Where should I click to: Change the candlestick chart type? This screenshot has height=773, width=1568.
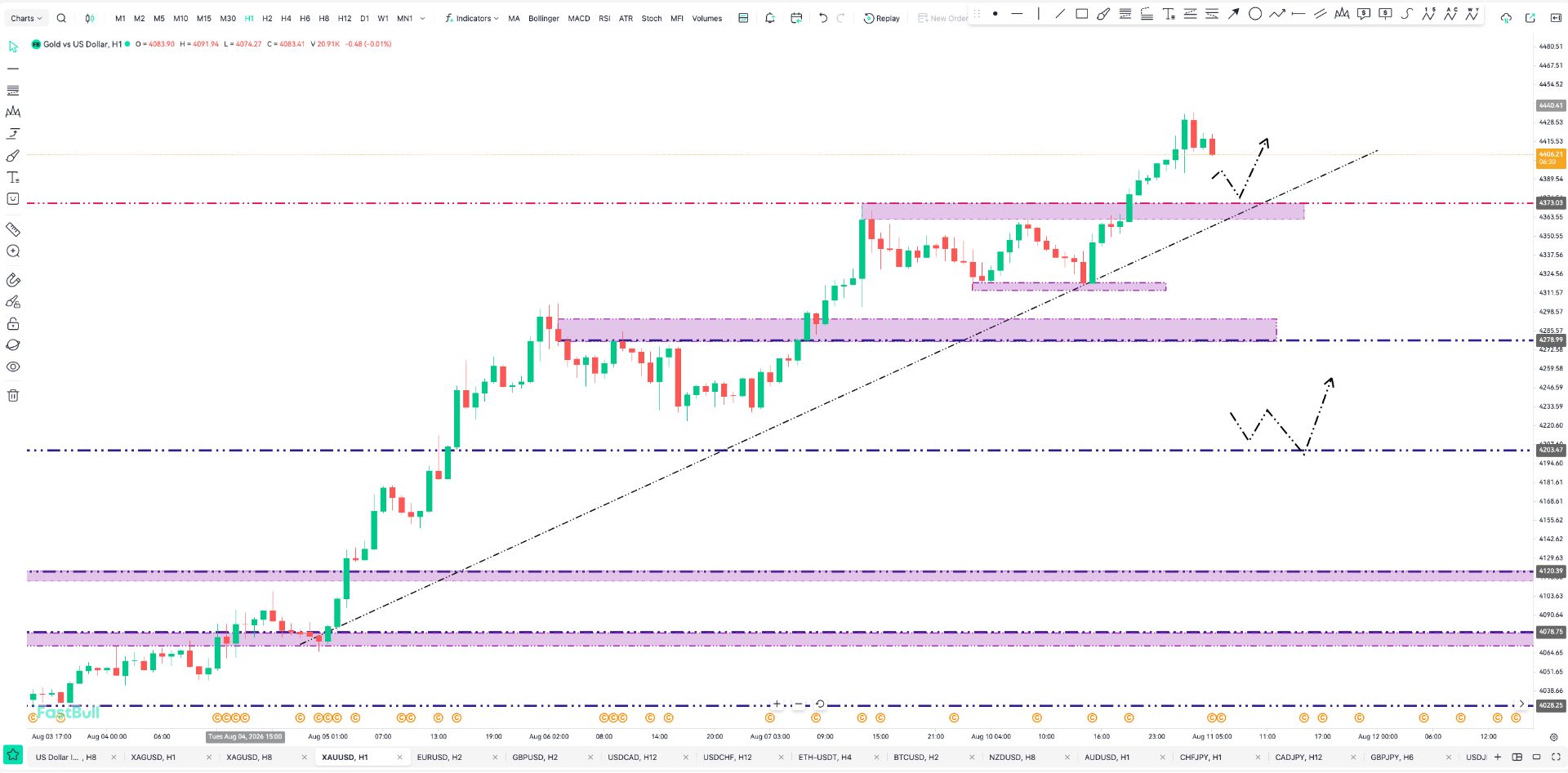coord(90,18)
